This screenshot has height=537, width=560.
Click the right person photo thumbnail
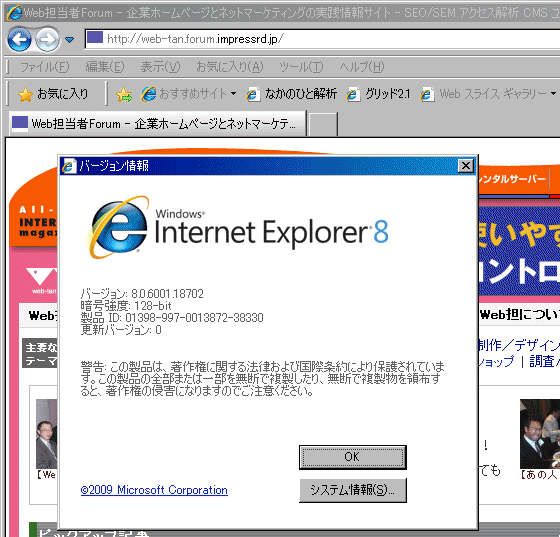click(540, 433)
